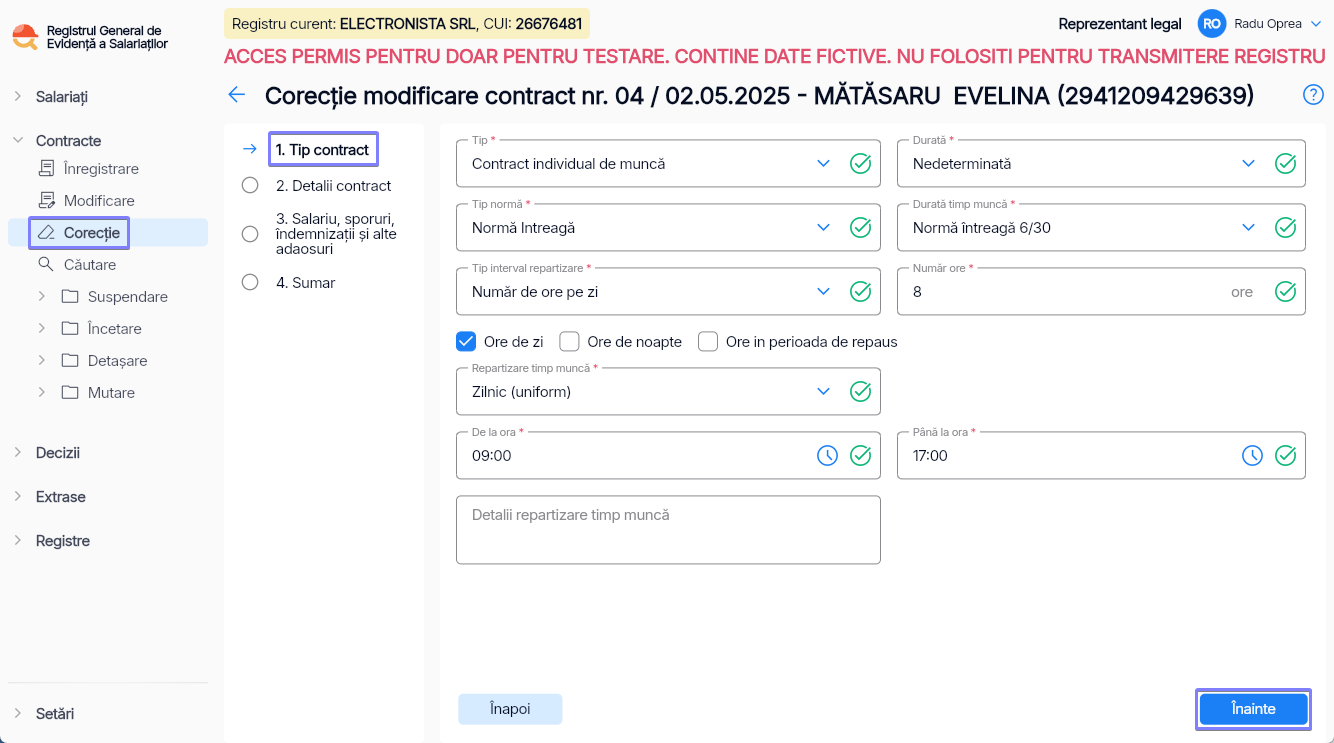Click the green checkmark in Tip field
1334x743 pixels.
tap(860, 164)
